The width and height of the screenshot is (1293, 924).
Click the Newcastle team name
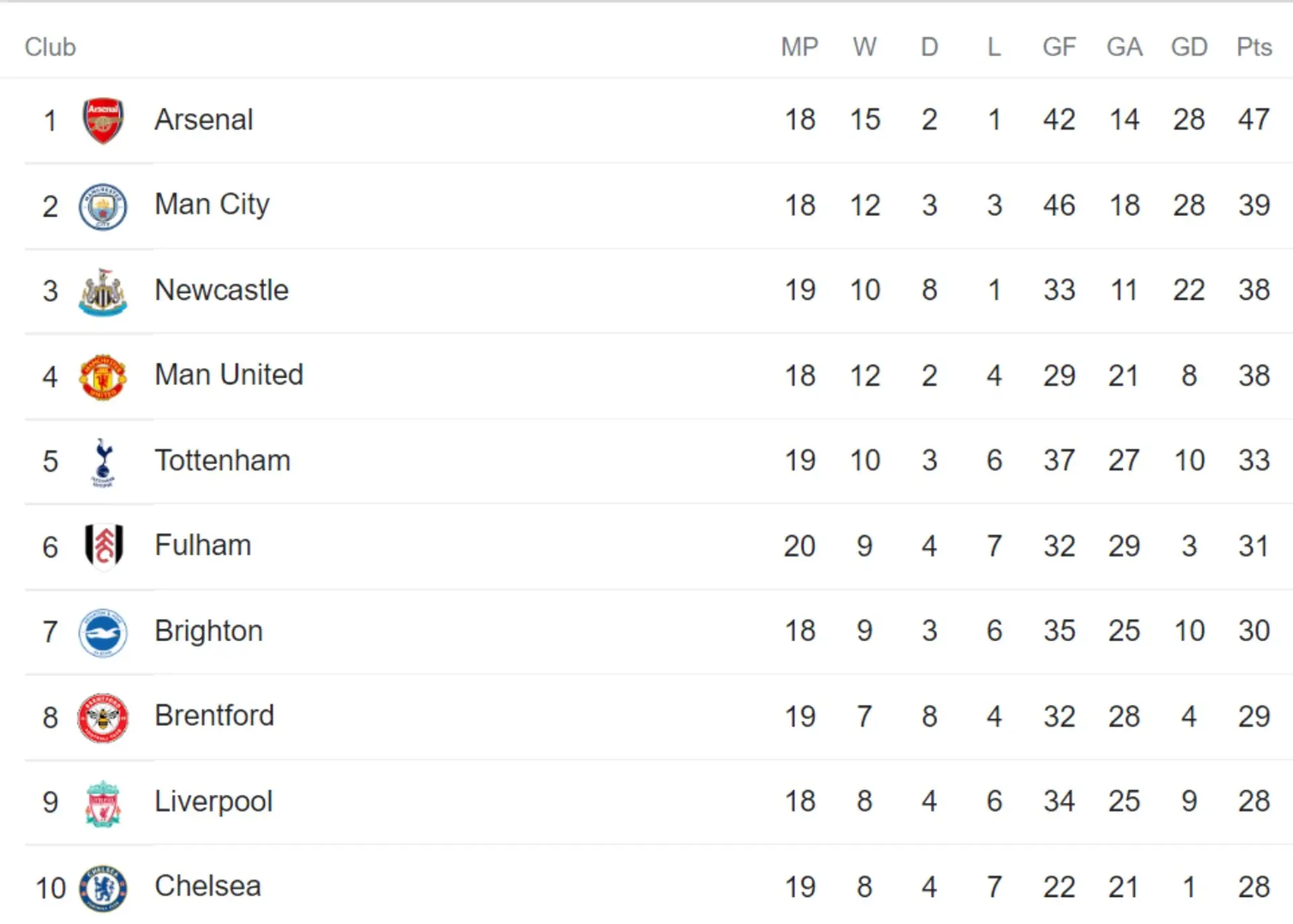pos(222,290)
